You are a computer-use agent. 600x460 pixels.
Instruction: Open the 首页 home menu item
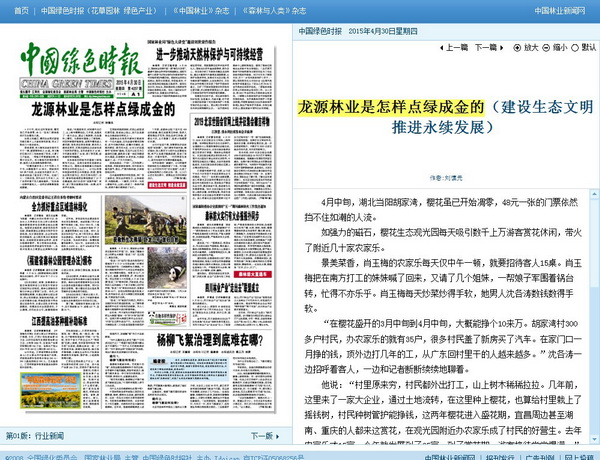click(x=14, y=10)
